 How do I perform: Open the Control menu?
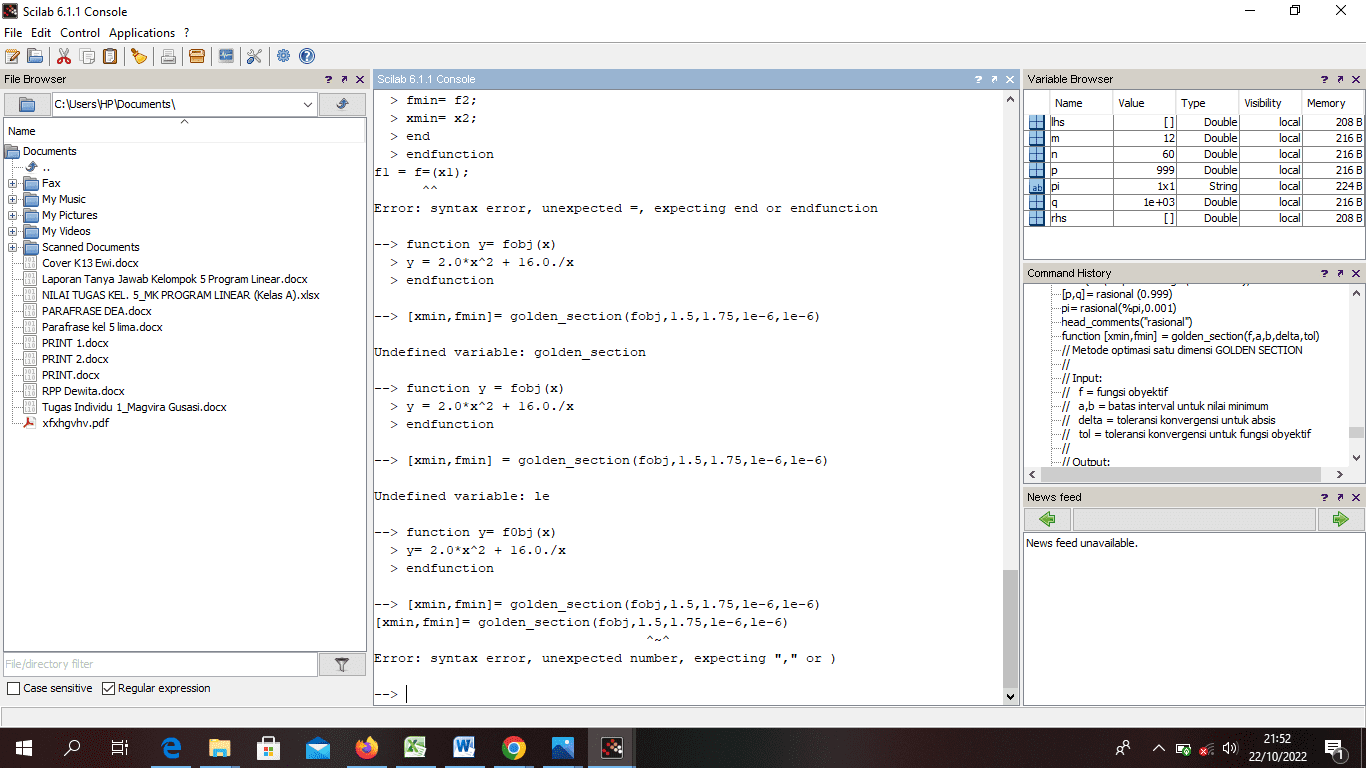click(80, 33)
